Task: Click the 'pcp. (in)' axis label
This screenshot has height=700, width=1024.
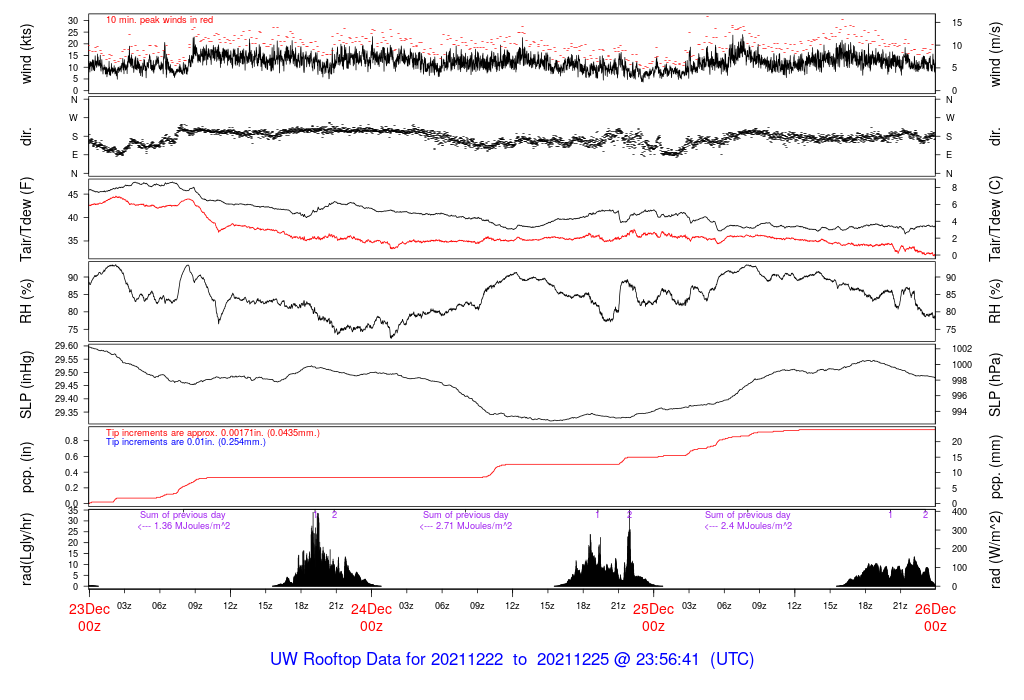Action: 26,468
